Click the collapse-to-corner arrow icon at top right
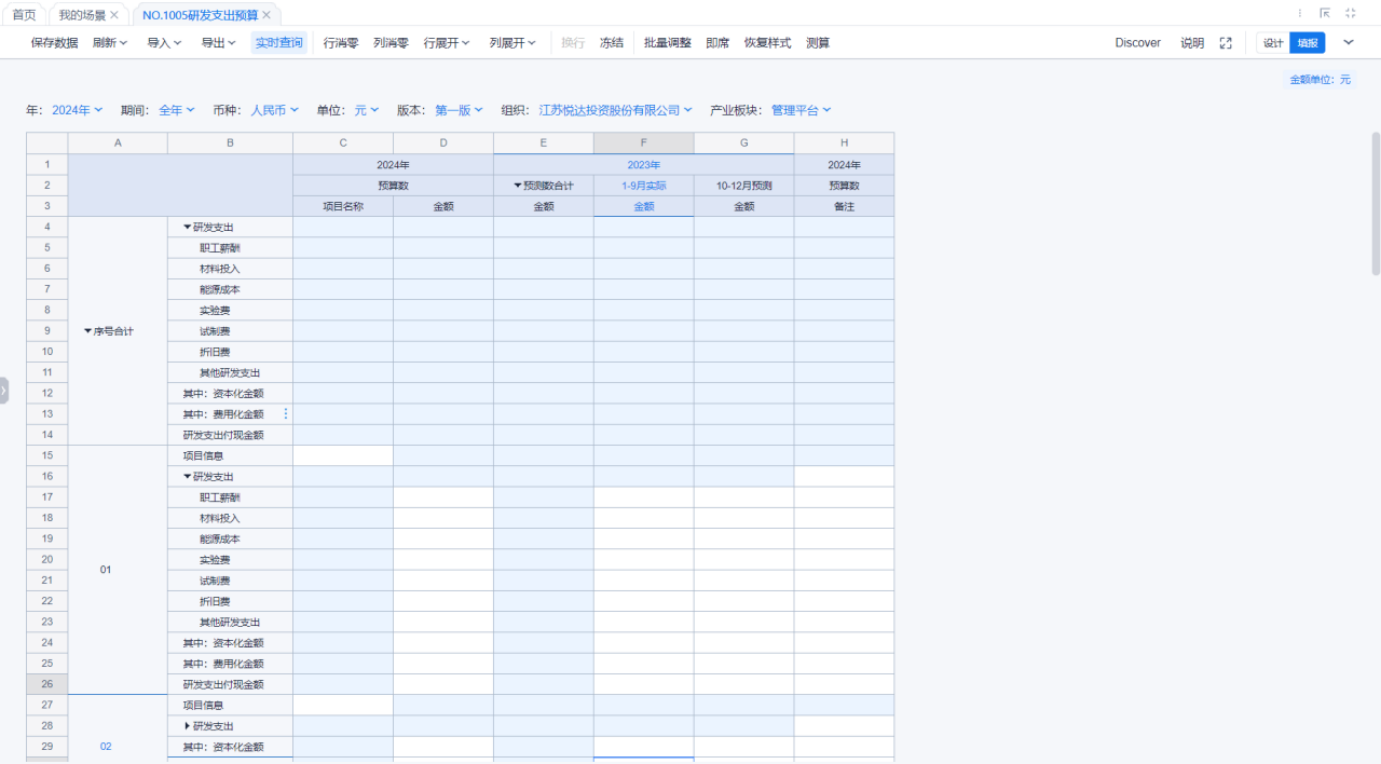1381x764 pixels. click(x=1324, y=14)
